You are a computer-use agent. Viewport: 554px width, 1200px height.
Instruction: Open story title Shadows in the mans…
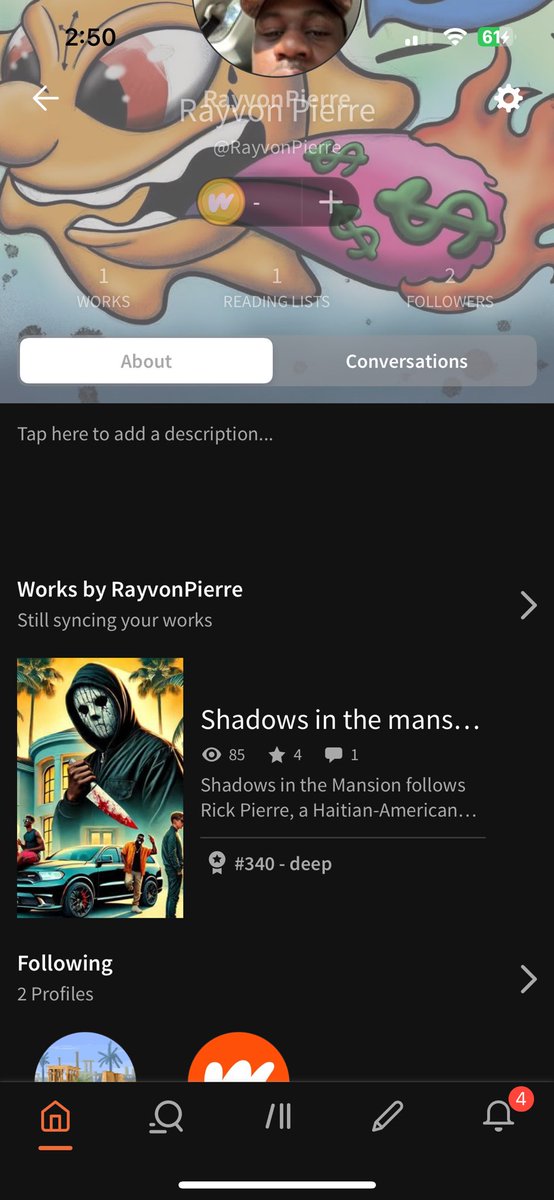[x=341, y=719]
